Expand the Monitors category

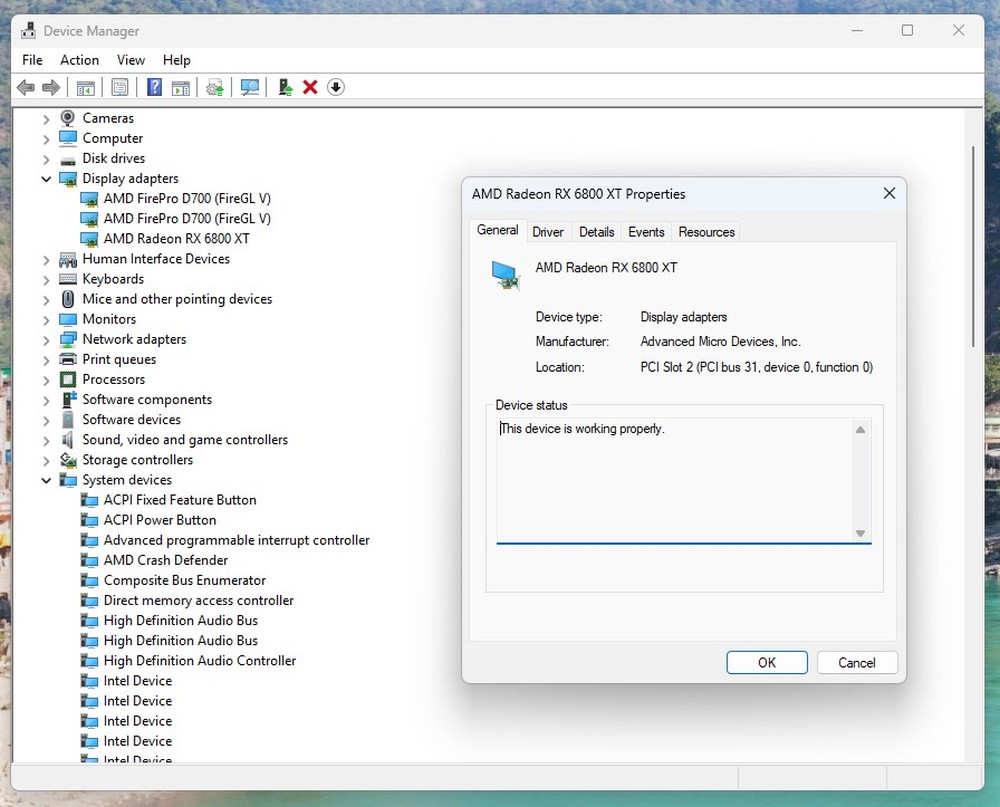pyautogui.click(x=46, y=320)
